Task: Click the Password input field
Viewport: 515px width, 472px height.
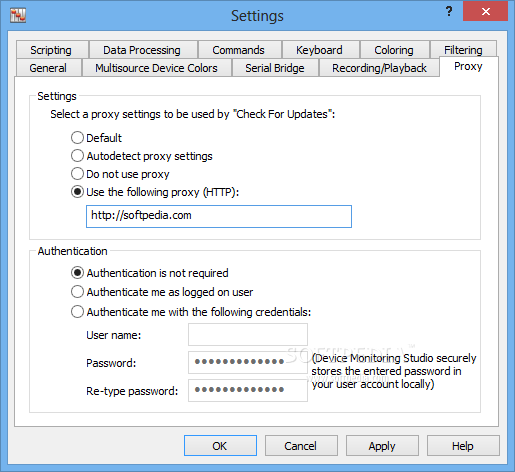Action: click(248, 362)
